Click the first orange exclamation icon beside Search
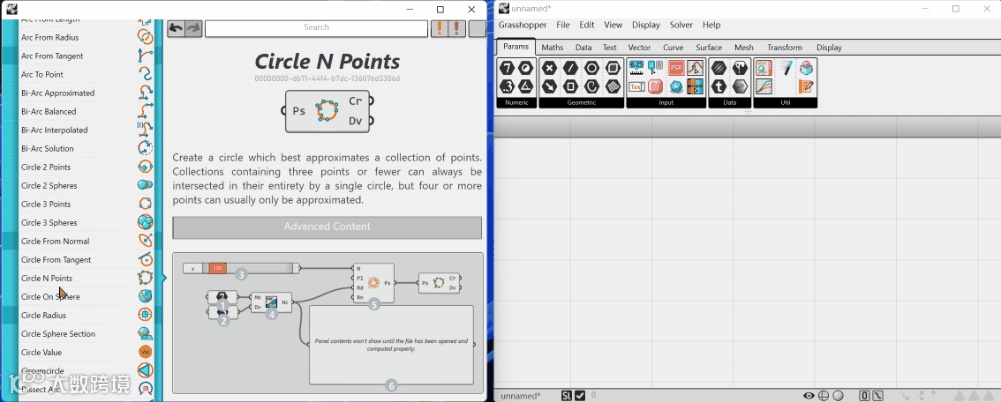Image resolution: width=1001 pixels, height=402 pixels. click(439, 28)
